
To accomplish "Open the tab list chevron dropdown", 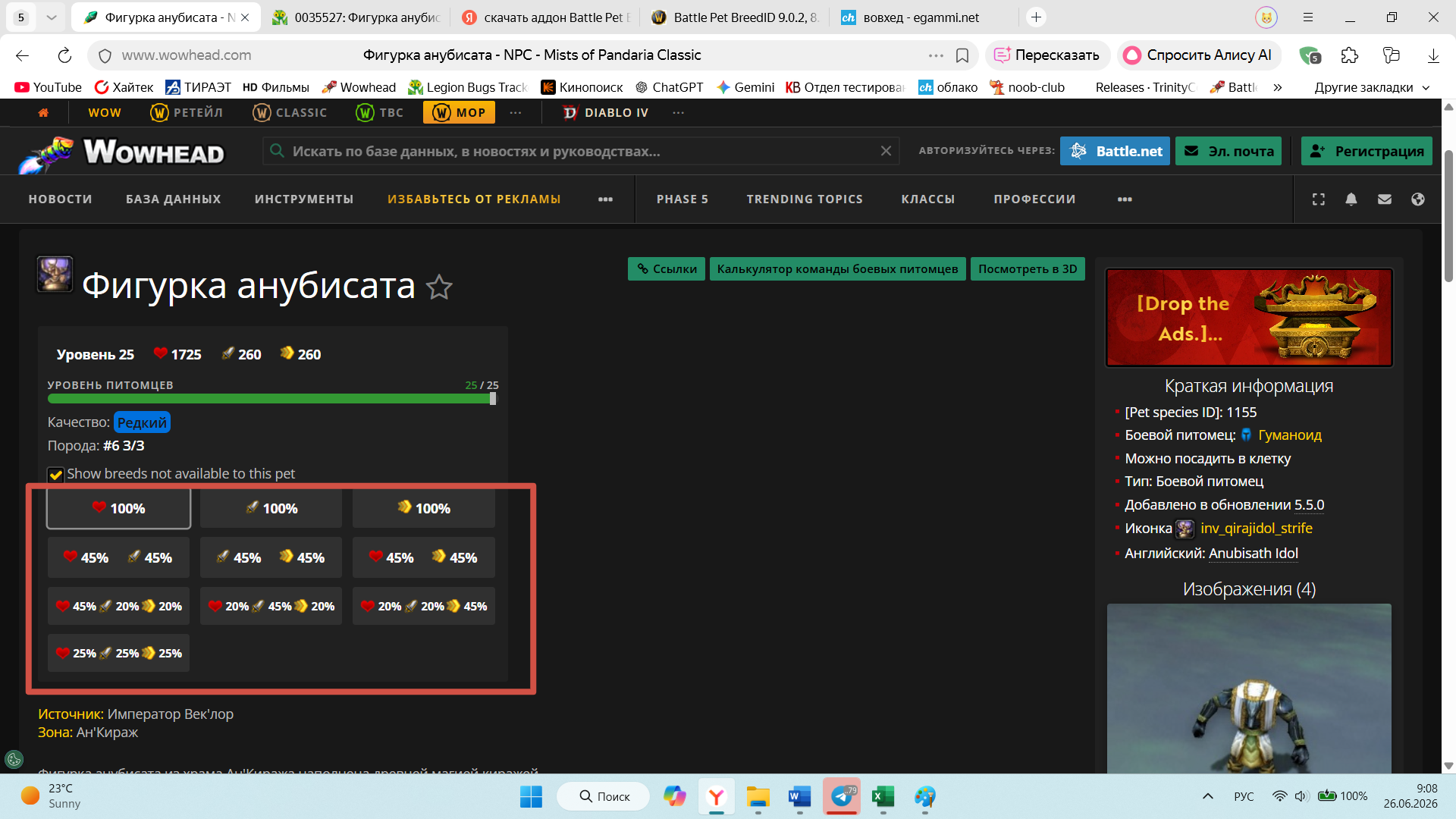I will [51, 17].
